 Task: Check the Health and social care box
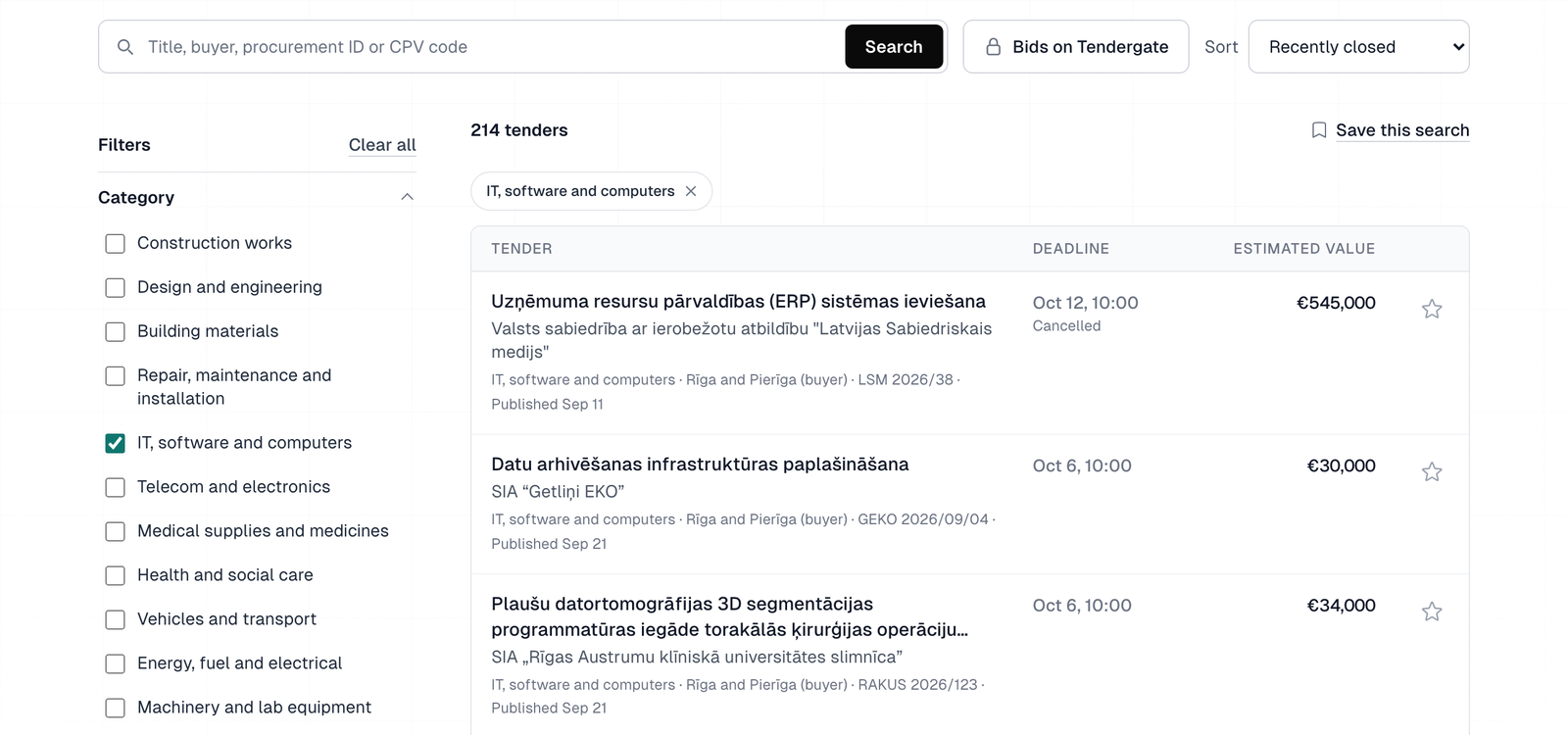(x=116, y=576)
